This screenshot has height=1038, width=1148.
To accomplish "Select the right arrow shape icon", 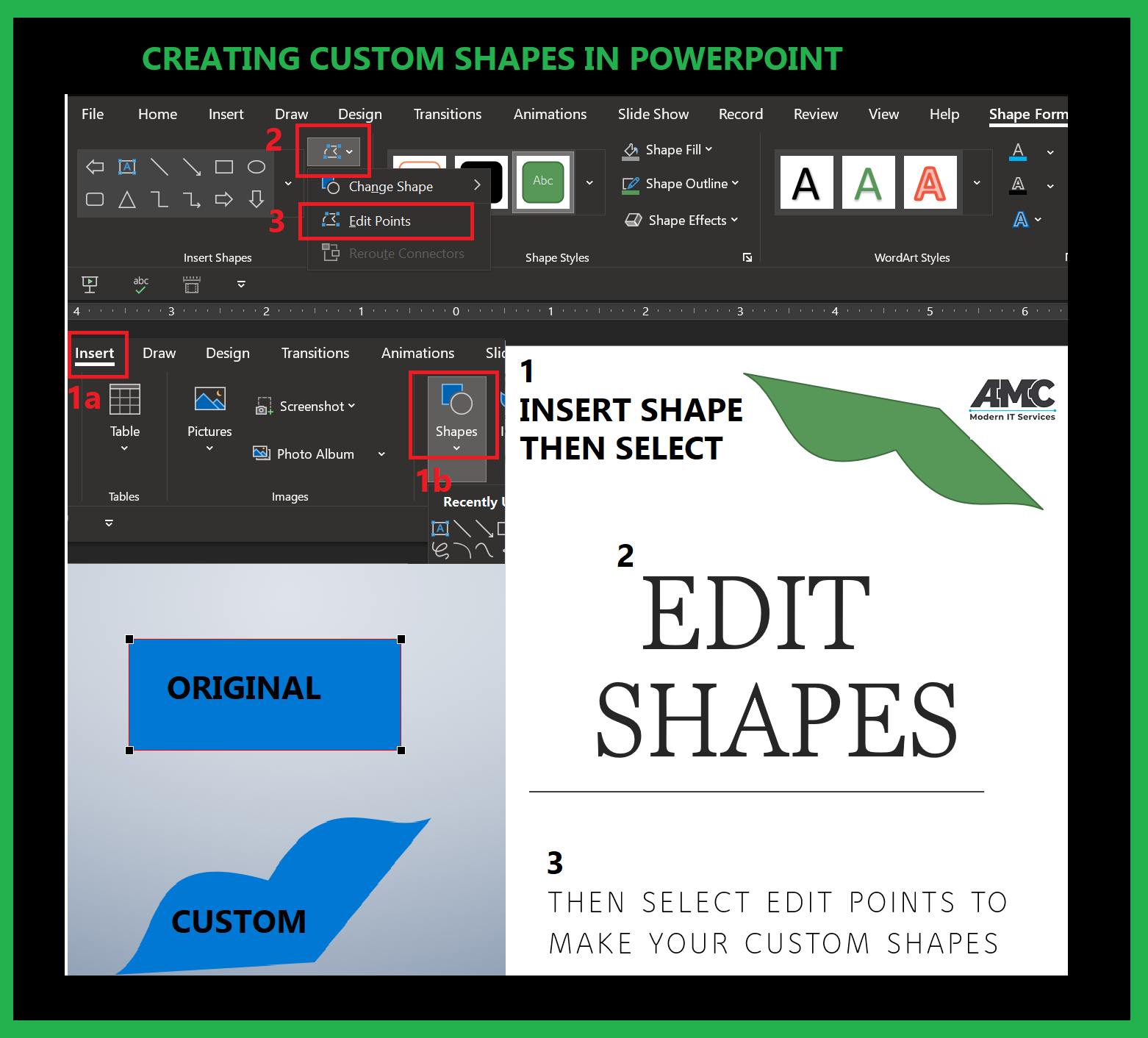I will tap(224, 199).
